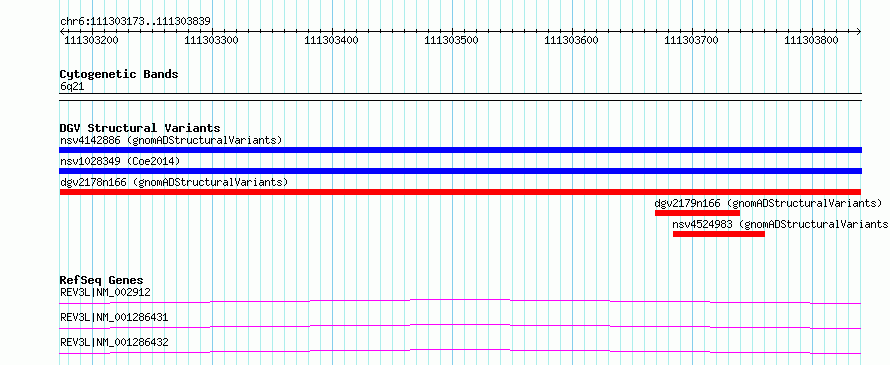
Task: Click the chr6:111303173..111303839 coordinates label
Action: click(x=135, y=22)
